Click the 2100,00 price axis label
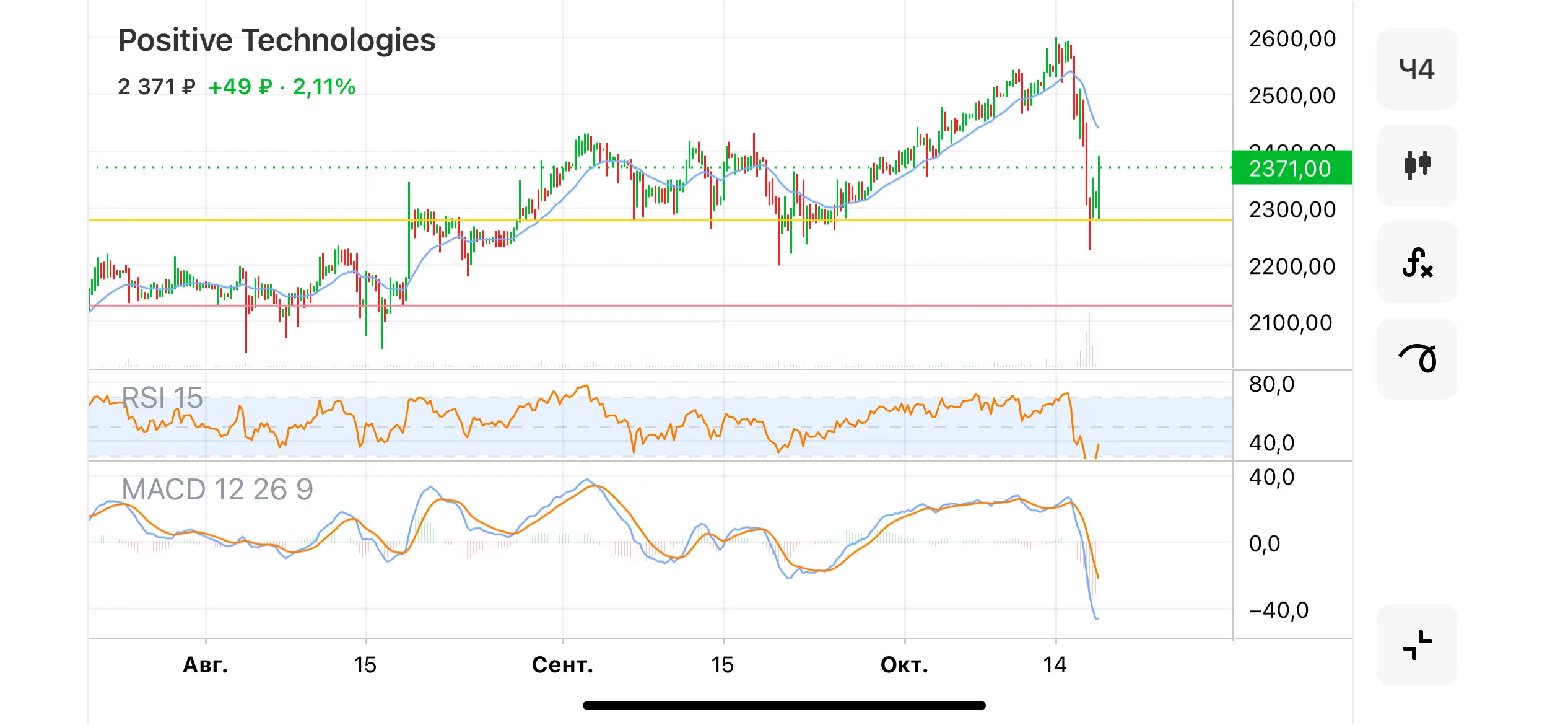 [x=1291, y=323]
